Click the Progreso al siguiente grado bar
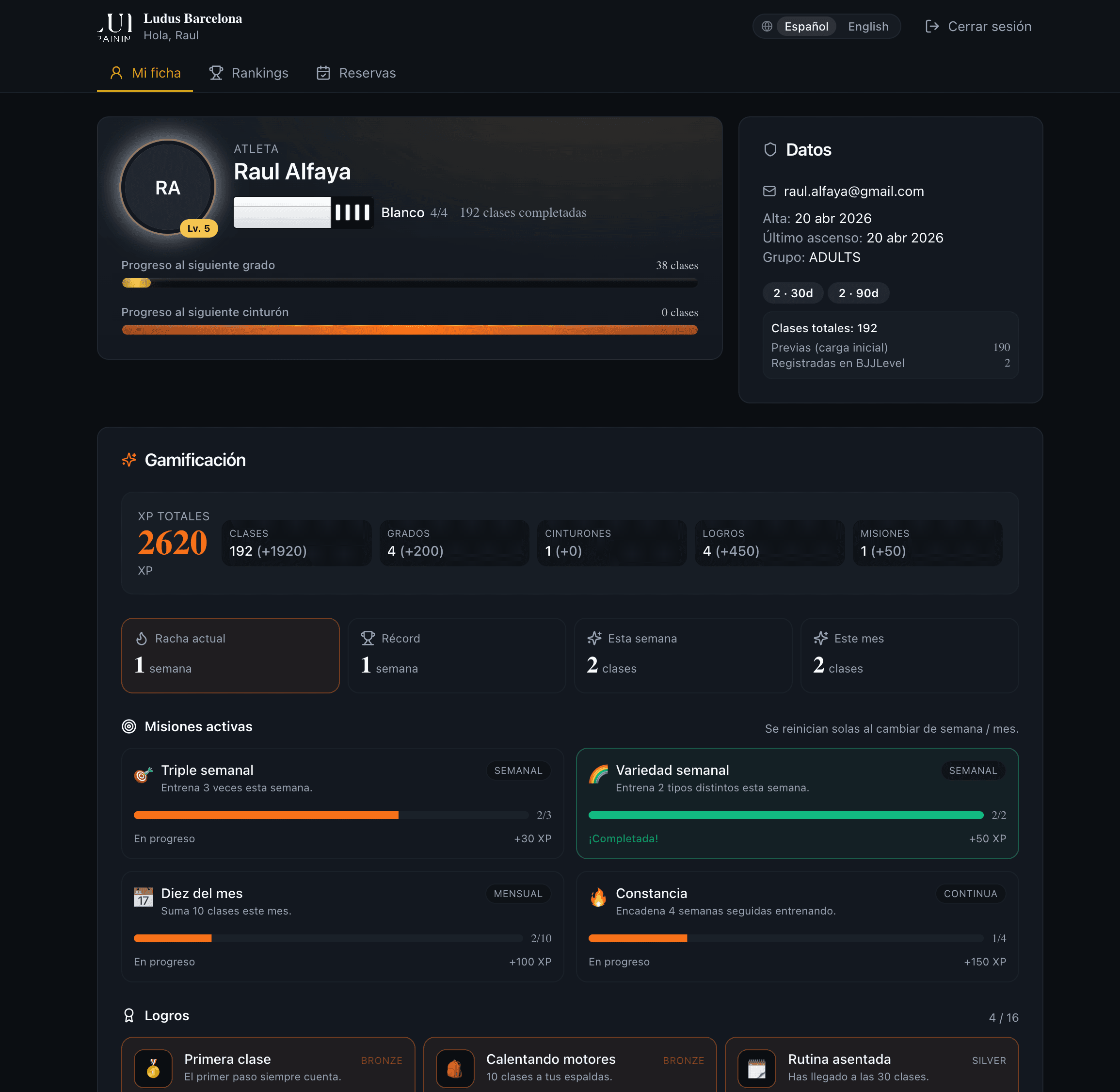Screen dimensions: 1120x1092 [410, 283]
